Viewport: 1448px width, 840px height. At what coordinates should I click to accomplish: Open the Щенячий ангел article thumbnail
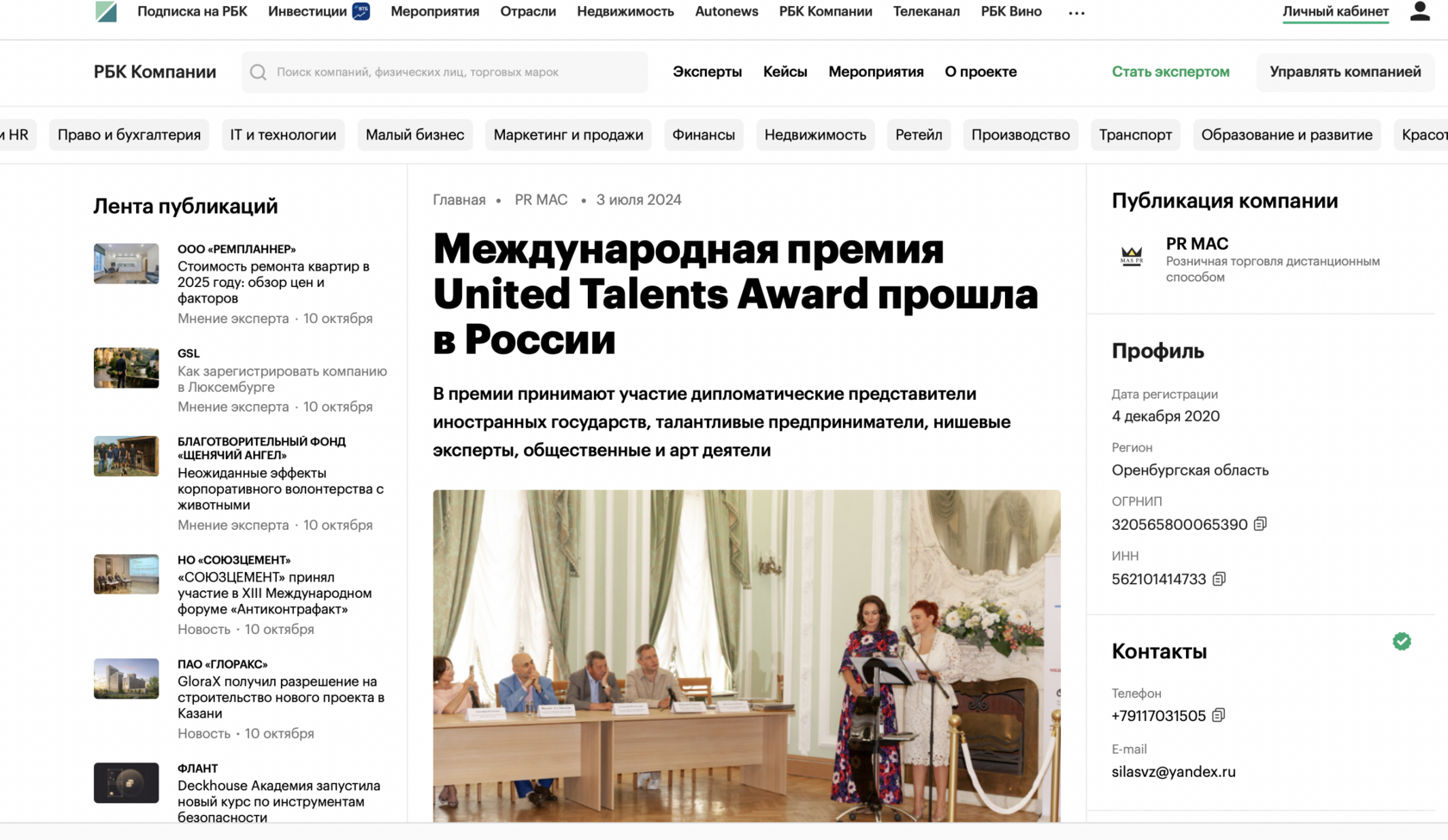[126, 456]
